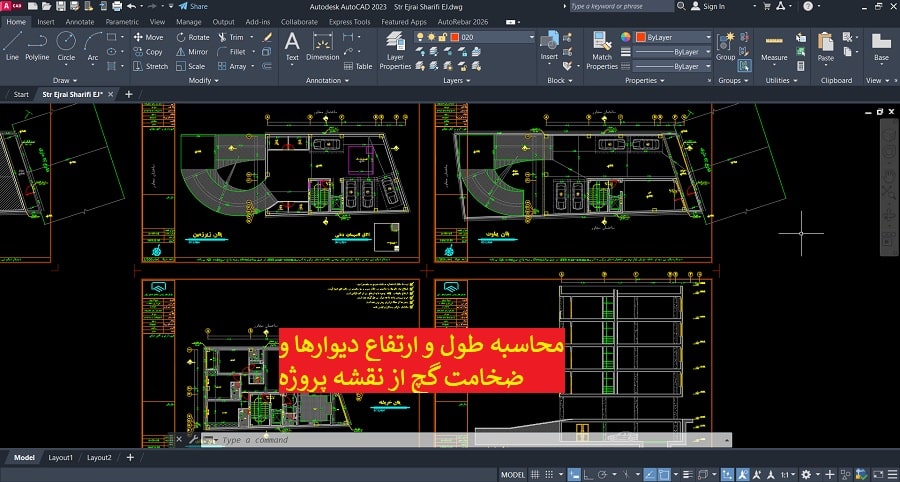Click the Plot printer icon in quick access toolbar
This screenshot has width=900, height=482.
coord(117,6)
